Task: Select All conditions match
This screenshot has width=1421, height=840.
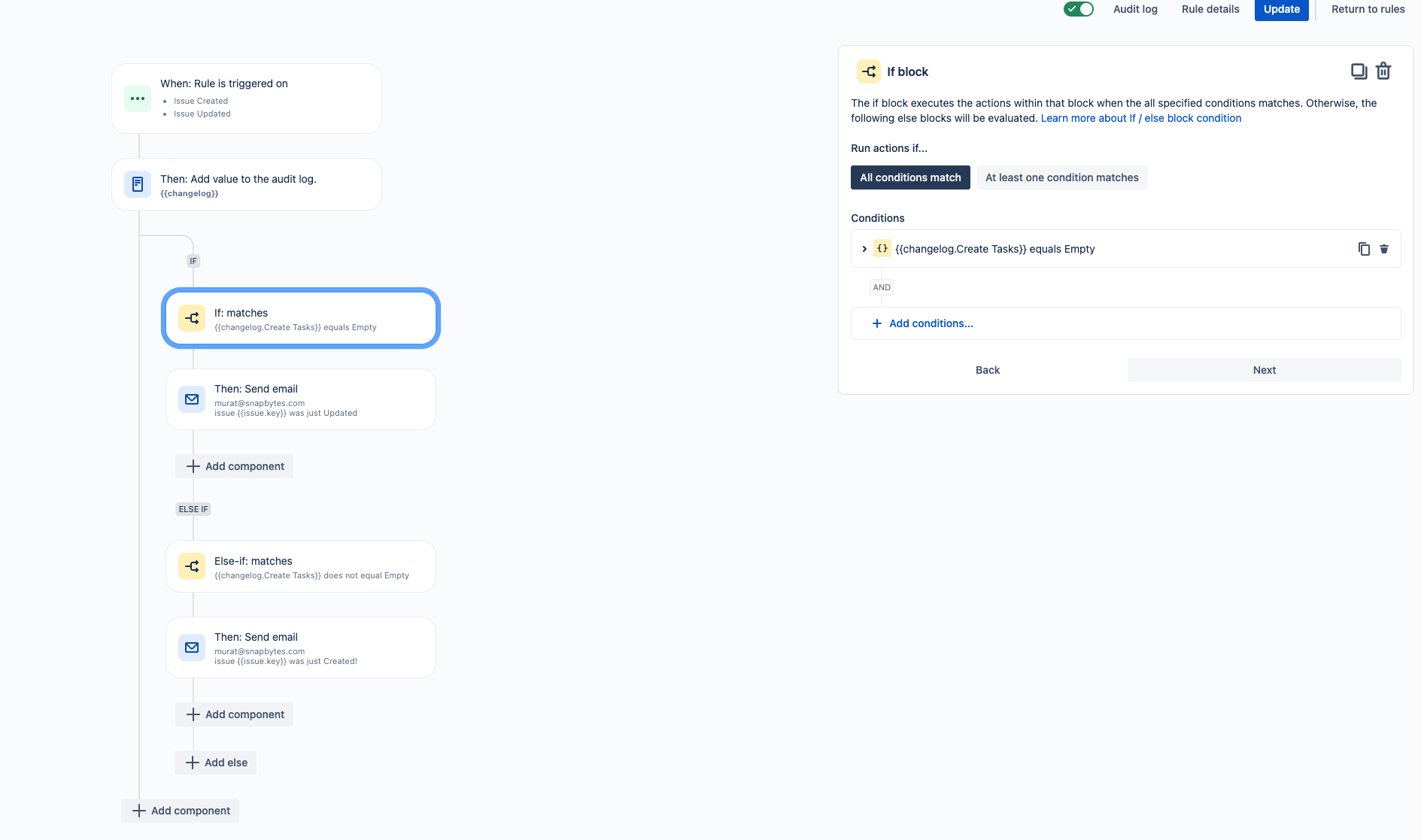Action: [x=909, y=177]
